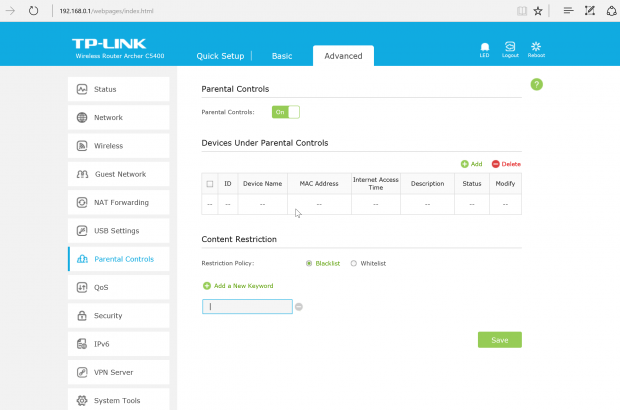
Task: Open the green help question mark
Action: (x=536, y=84)
